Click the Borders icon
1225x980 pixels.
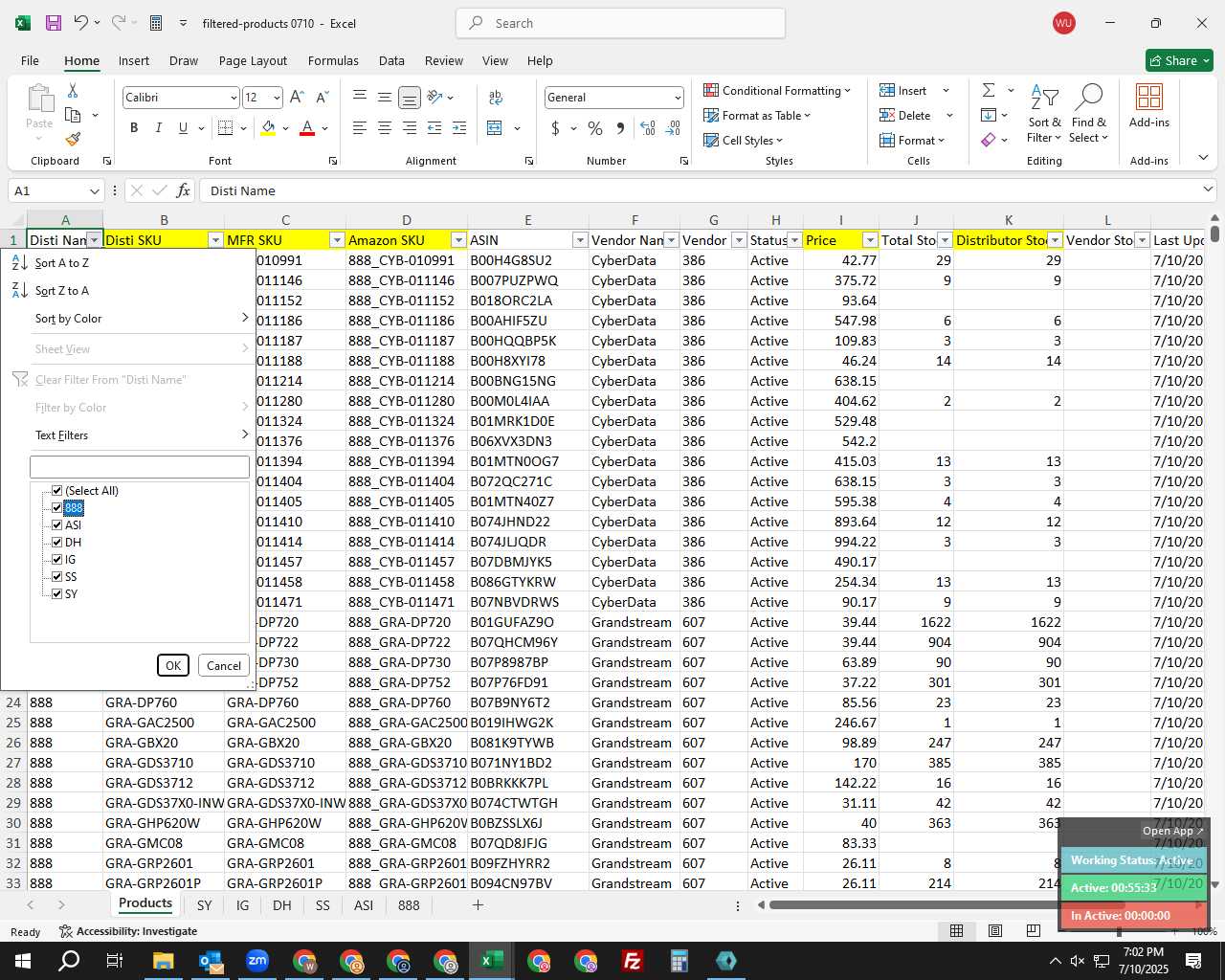226,128
